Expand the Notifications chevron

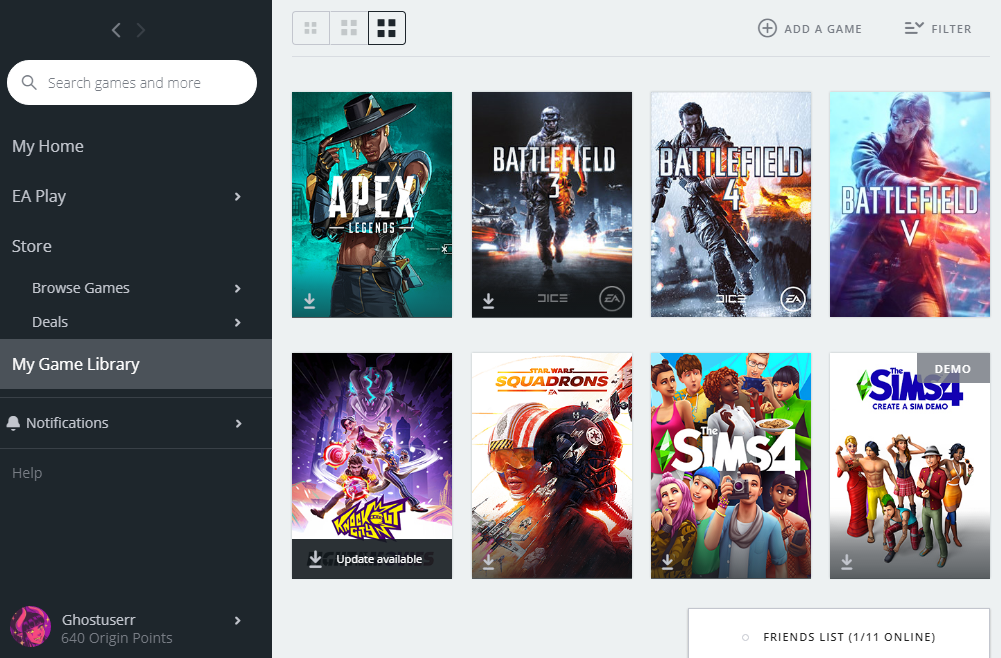(x=238, y=424)
